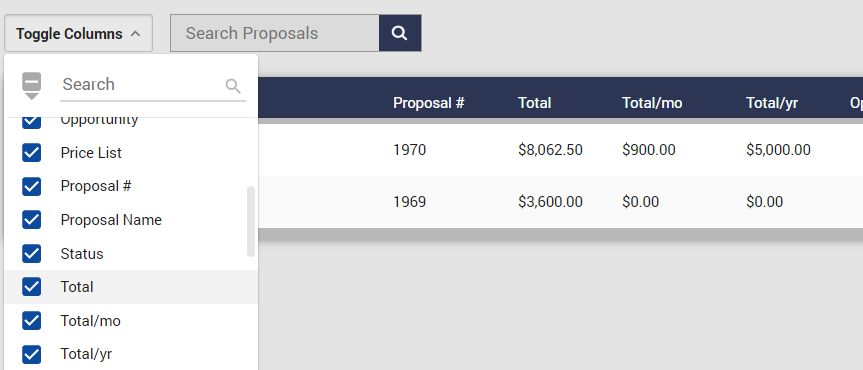Sort by the Proposal # column header
863x370 pixels.
click(429, 103)
